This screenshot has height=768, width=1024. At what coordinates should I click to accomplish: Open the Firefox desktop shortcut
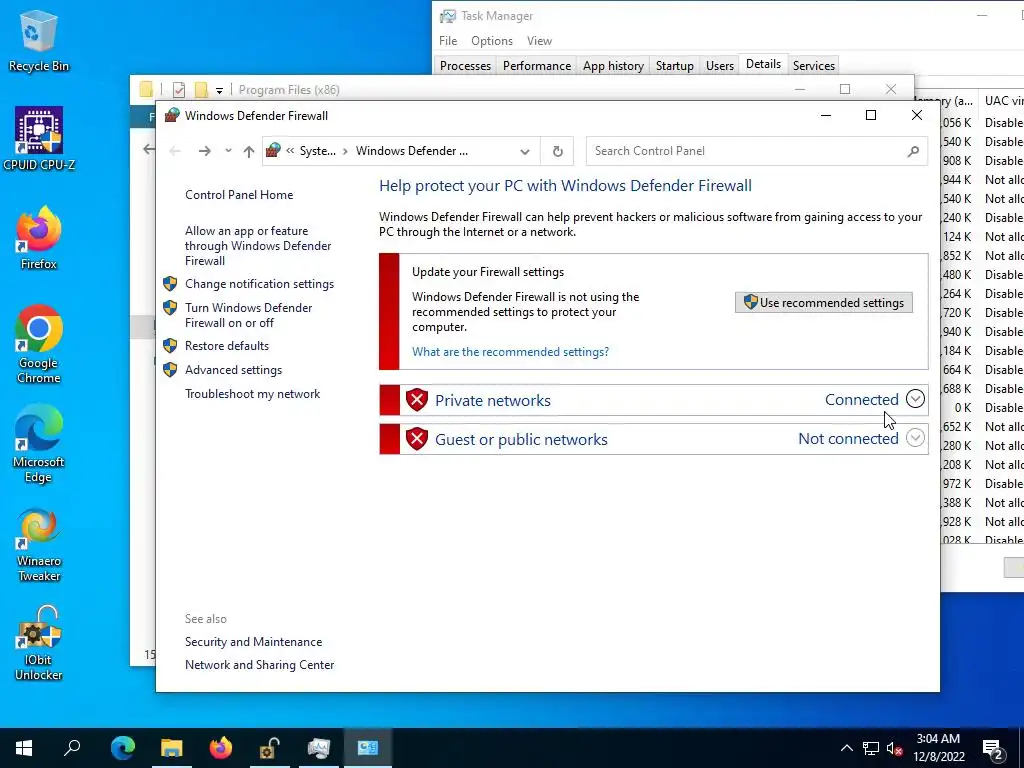[x=39, y=238]
